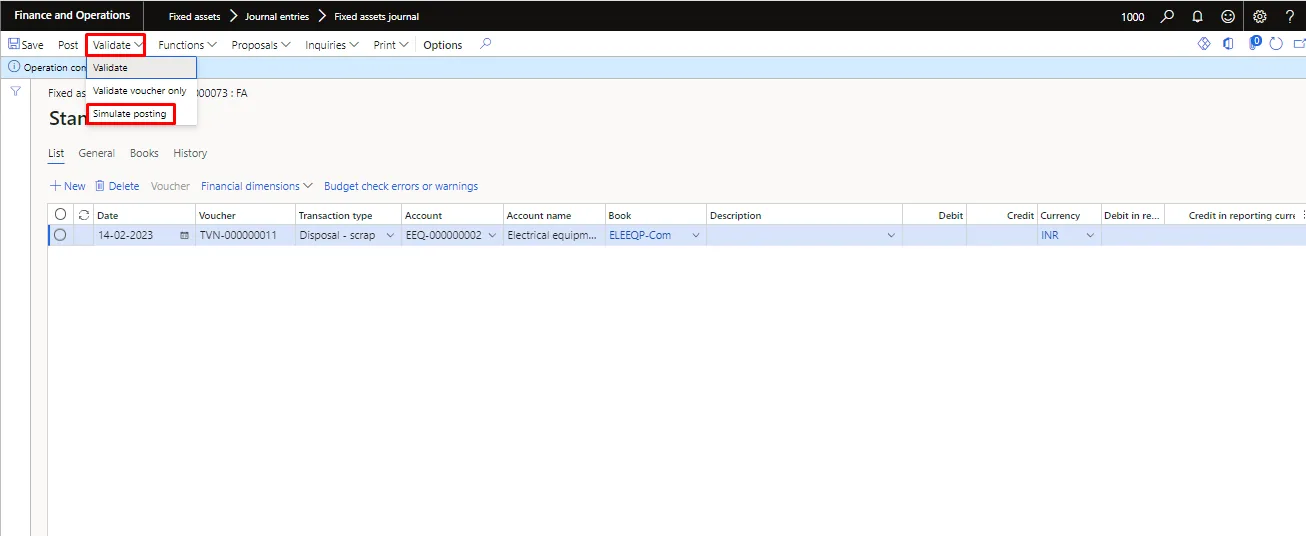Image resolution: width=1306 pixels, height=536 pixels.
Task: Expand the Inquiries menu
Action: point(332,45)
